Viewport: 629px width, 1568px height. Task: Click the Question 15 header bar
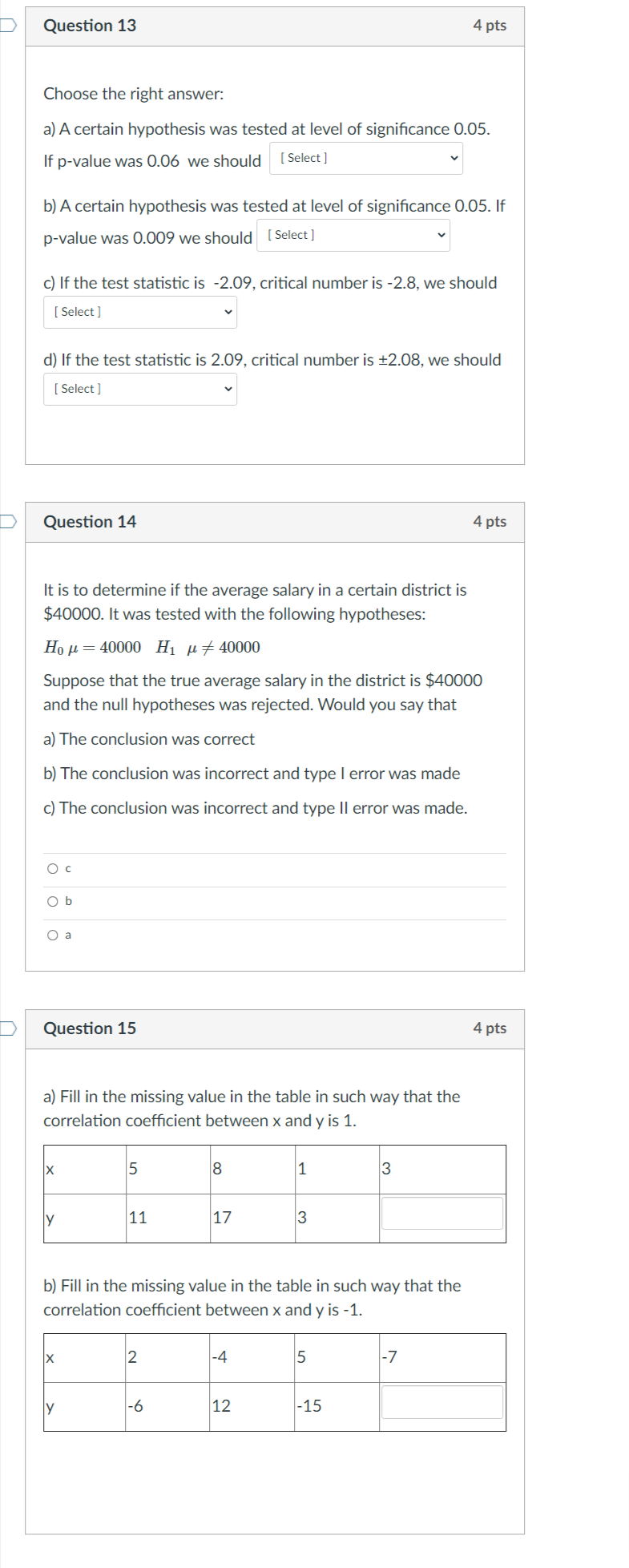click(276, 1028)
